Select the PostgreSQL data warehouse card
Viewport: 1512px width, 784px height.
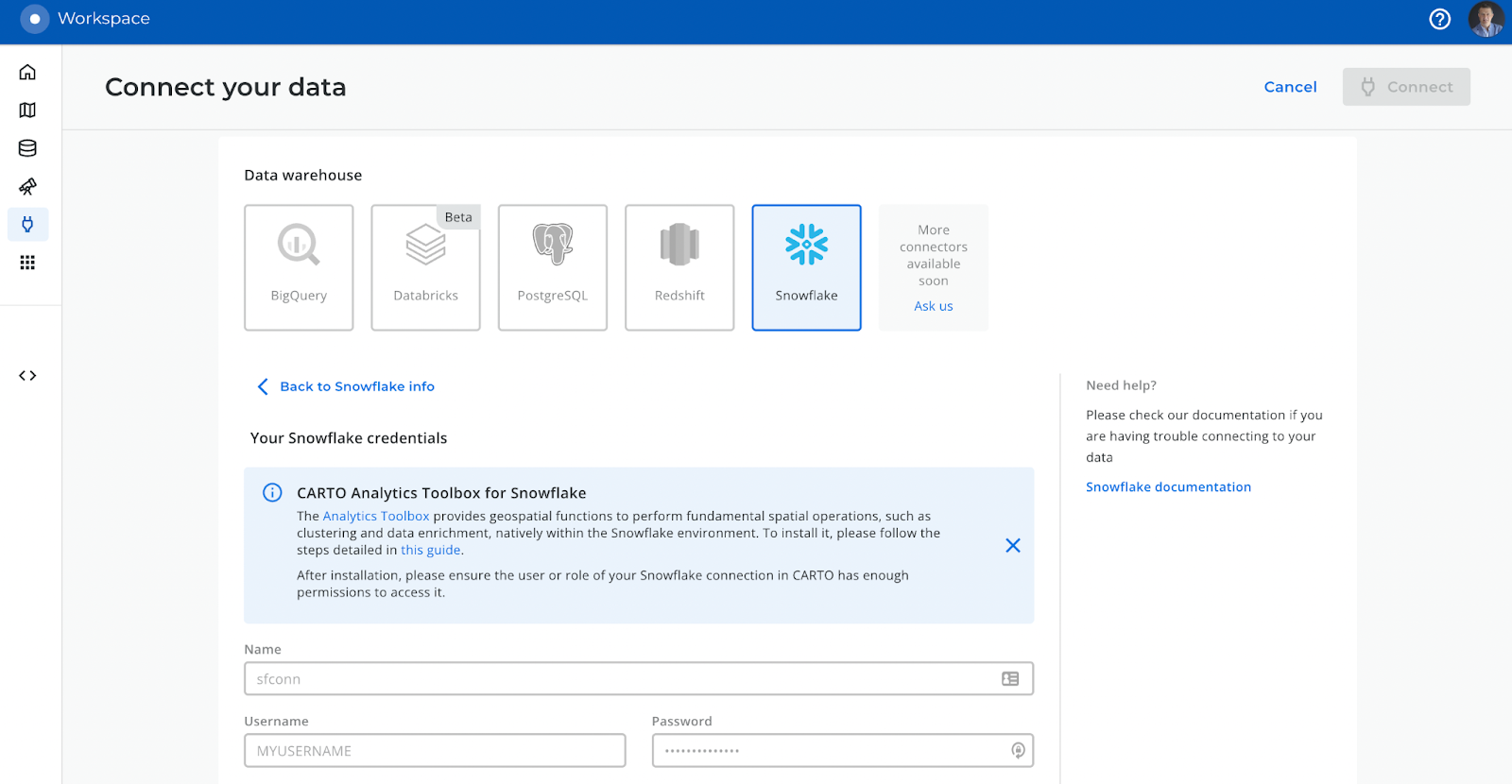[x=553, y=267]
